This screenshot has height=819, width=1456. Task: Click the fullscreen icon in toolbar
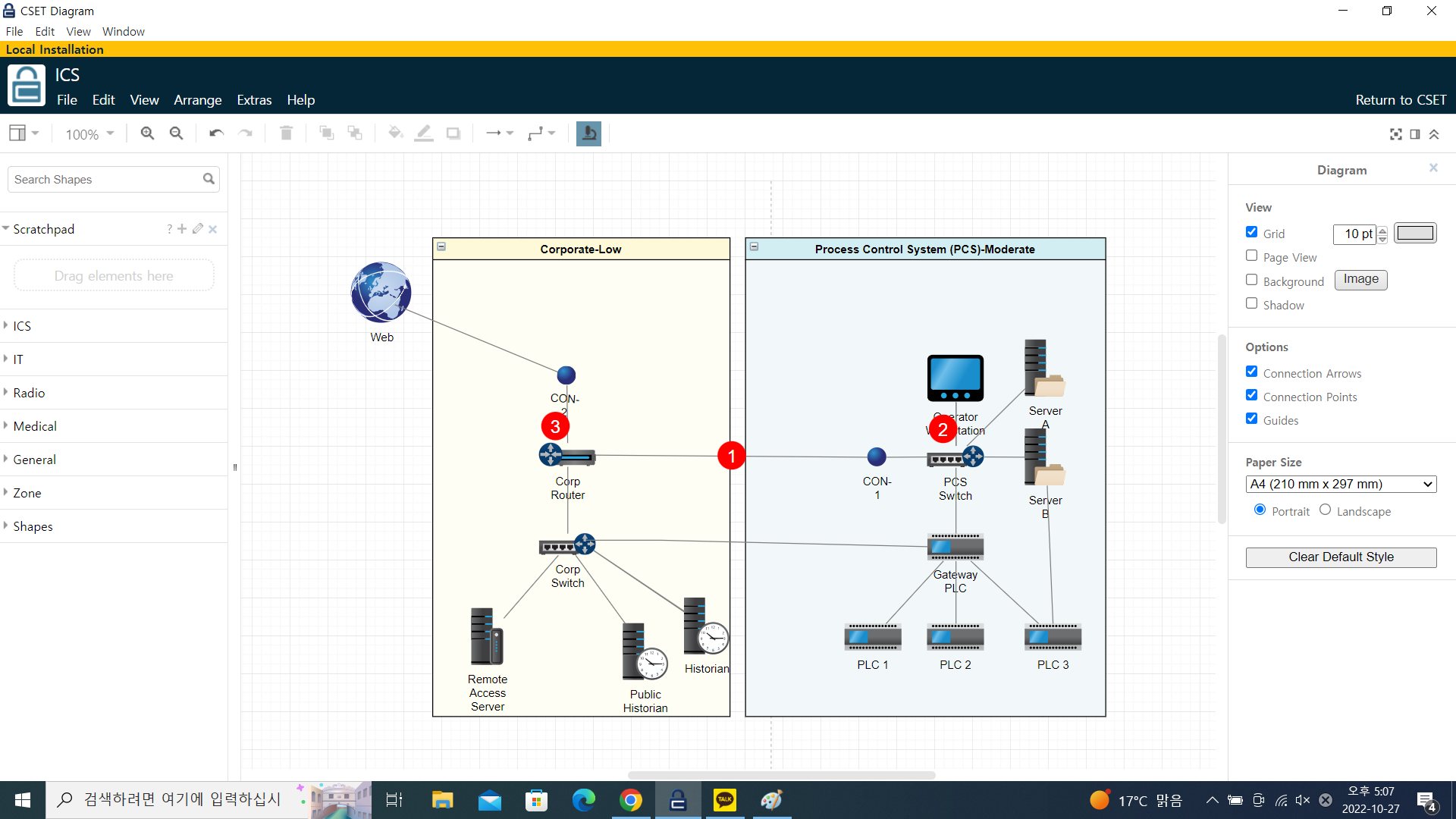1395,134
